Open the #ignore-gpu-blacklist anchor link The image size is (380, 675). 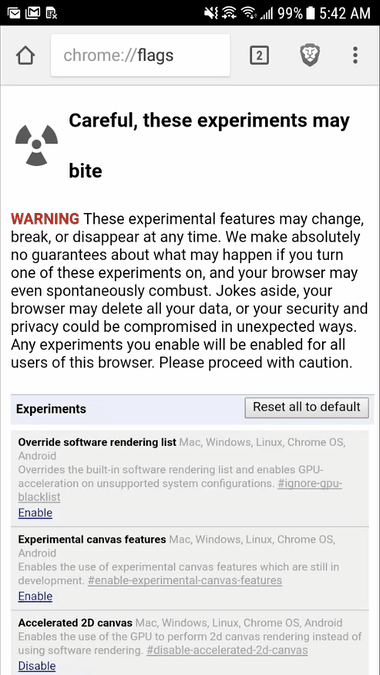pyautogui.click(x=180, y=490)
